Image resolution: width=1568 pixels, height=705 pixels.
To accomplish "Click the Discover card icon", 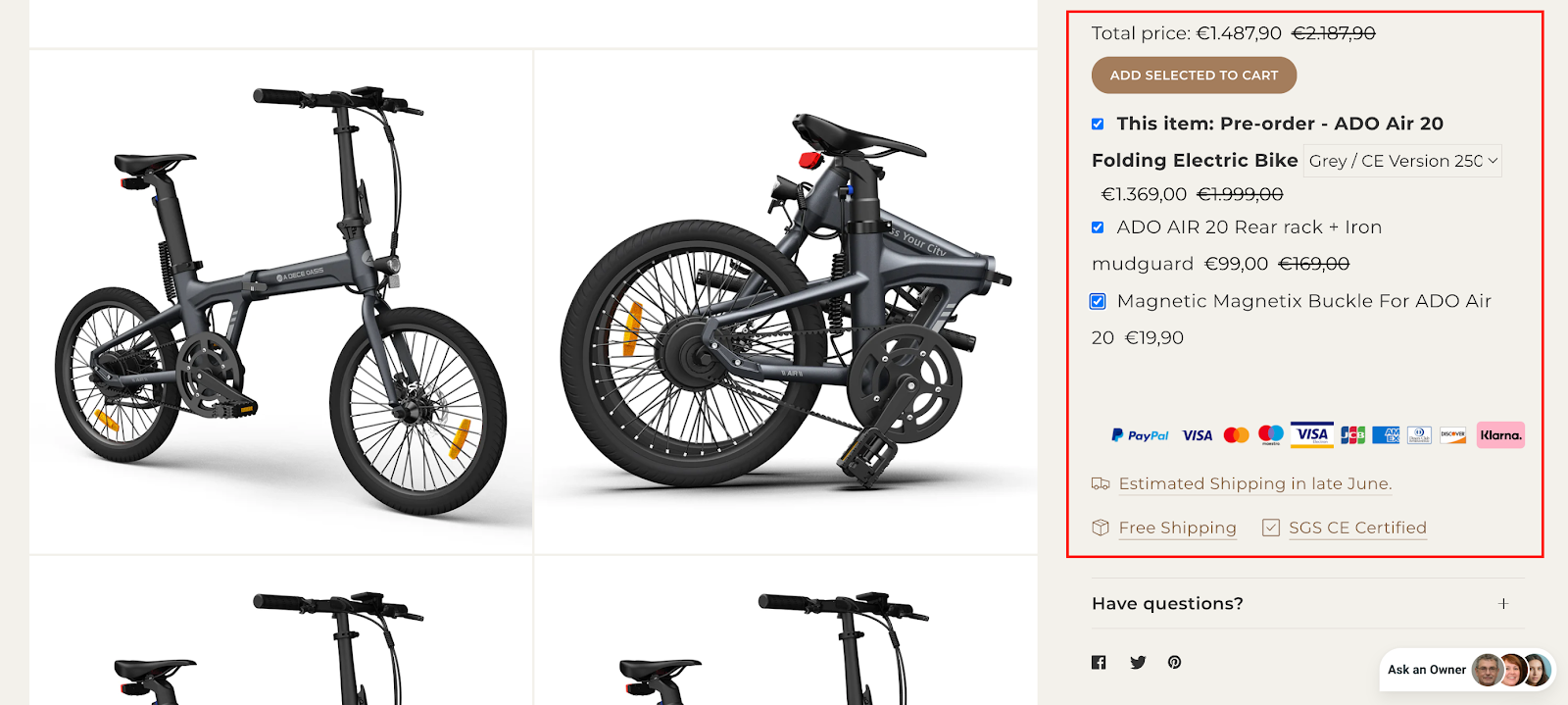I will click(x=1452, y=434).
